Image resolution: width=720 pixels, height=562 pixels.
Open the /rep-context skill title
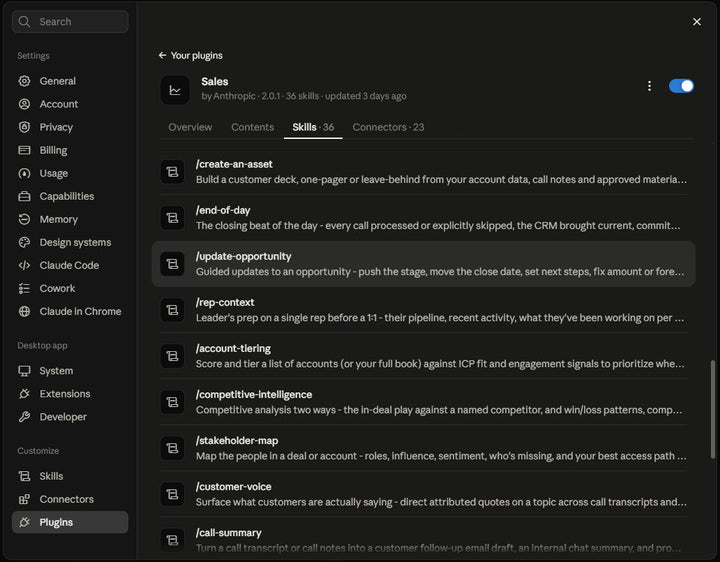coord(225,302)
